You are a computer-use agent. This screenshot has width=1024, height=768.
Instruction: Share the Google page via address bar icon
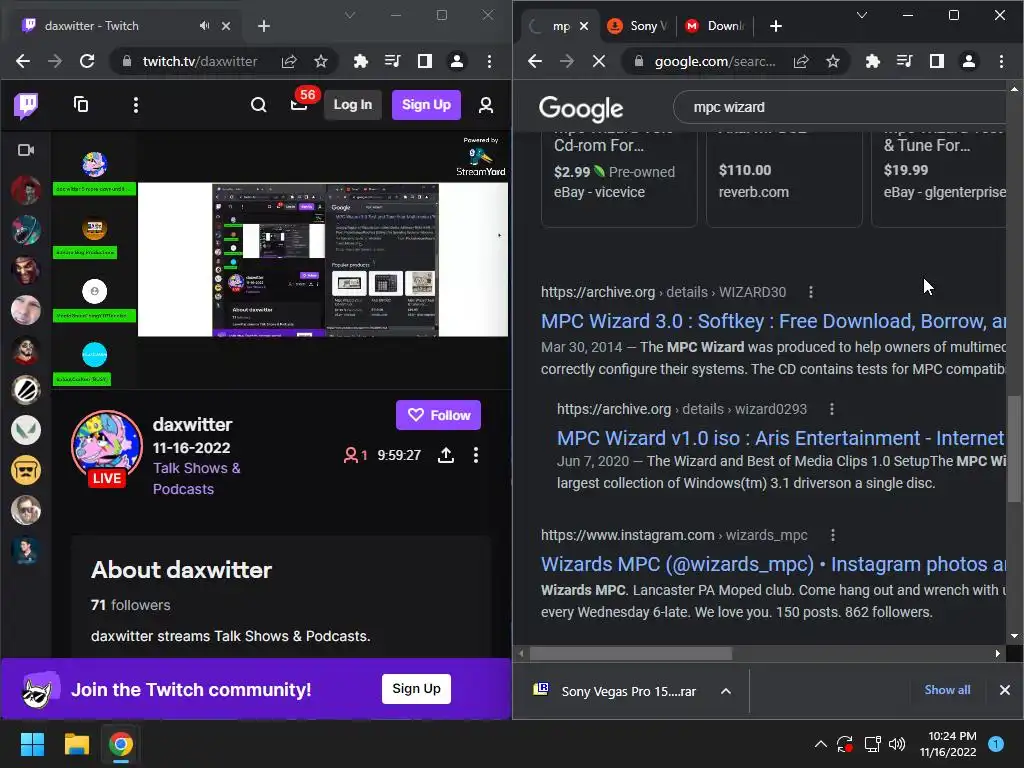801,61
